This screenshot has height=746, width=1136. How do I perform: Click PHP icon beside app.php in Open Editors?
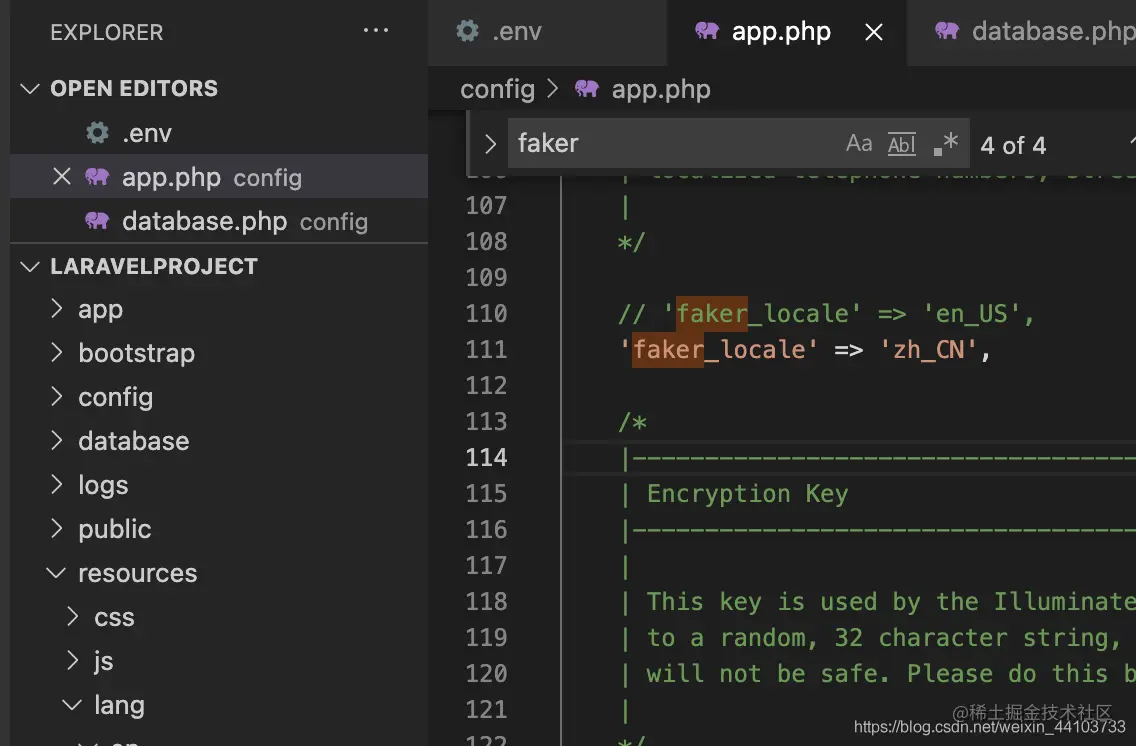point(97,177)
